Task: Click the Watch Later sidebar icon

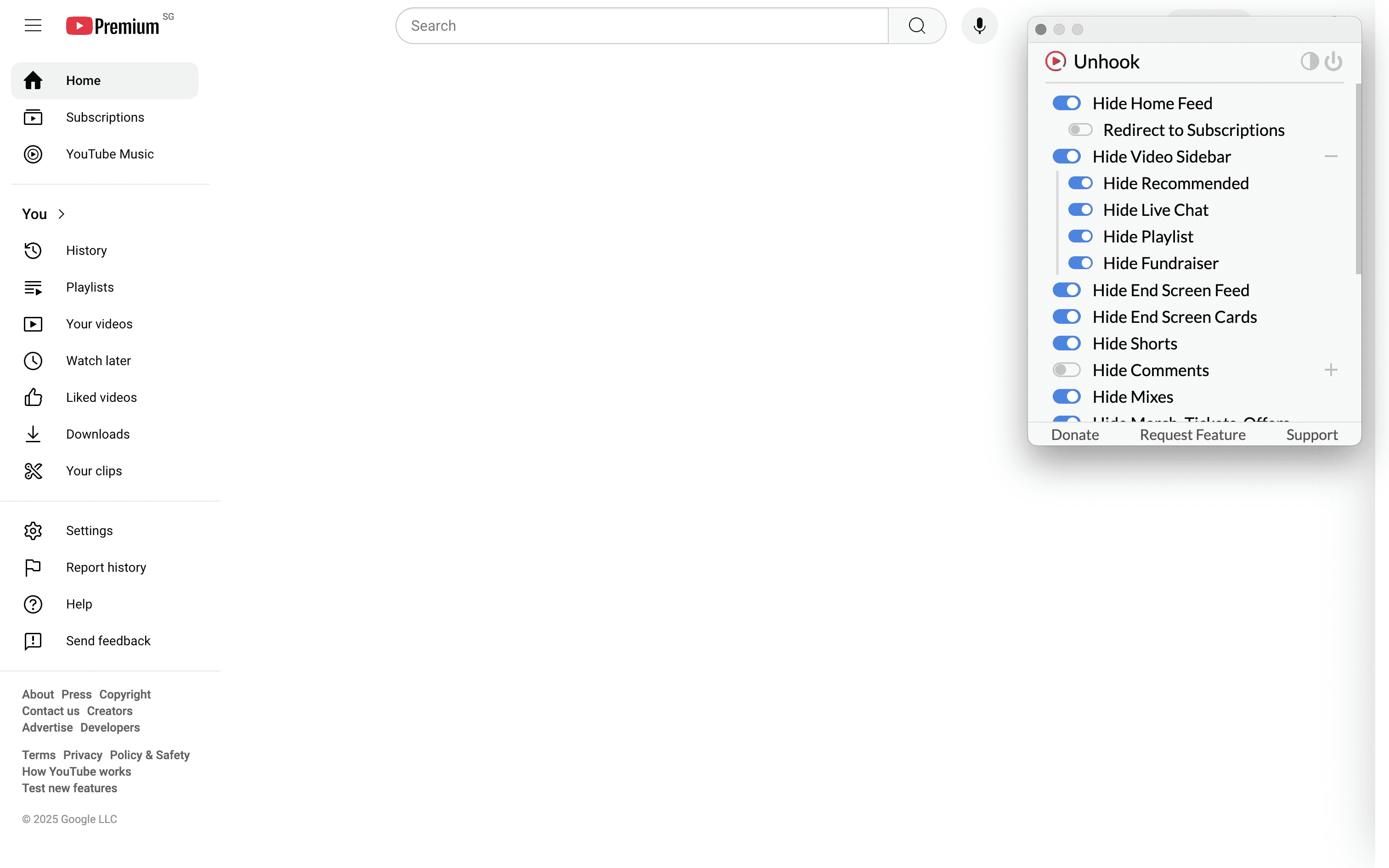Action: pyautogui.click(x=33, y=360)
